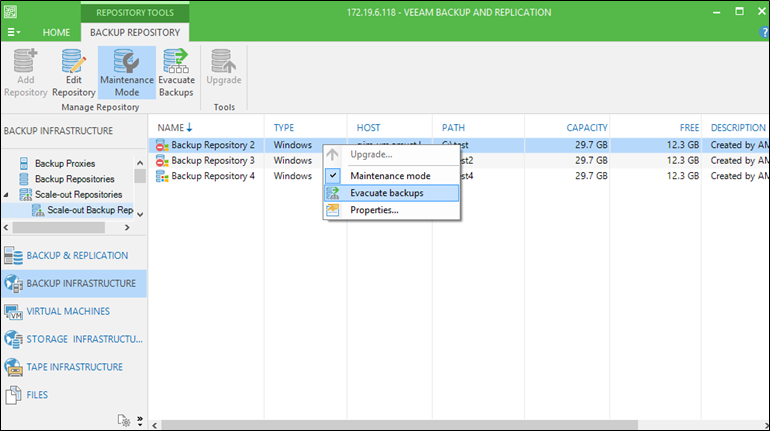Uncheck Maintenance mode in context menu

389,176
